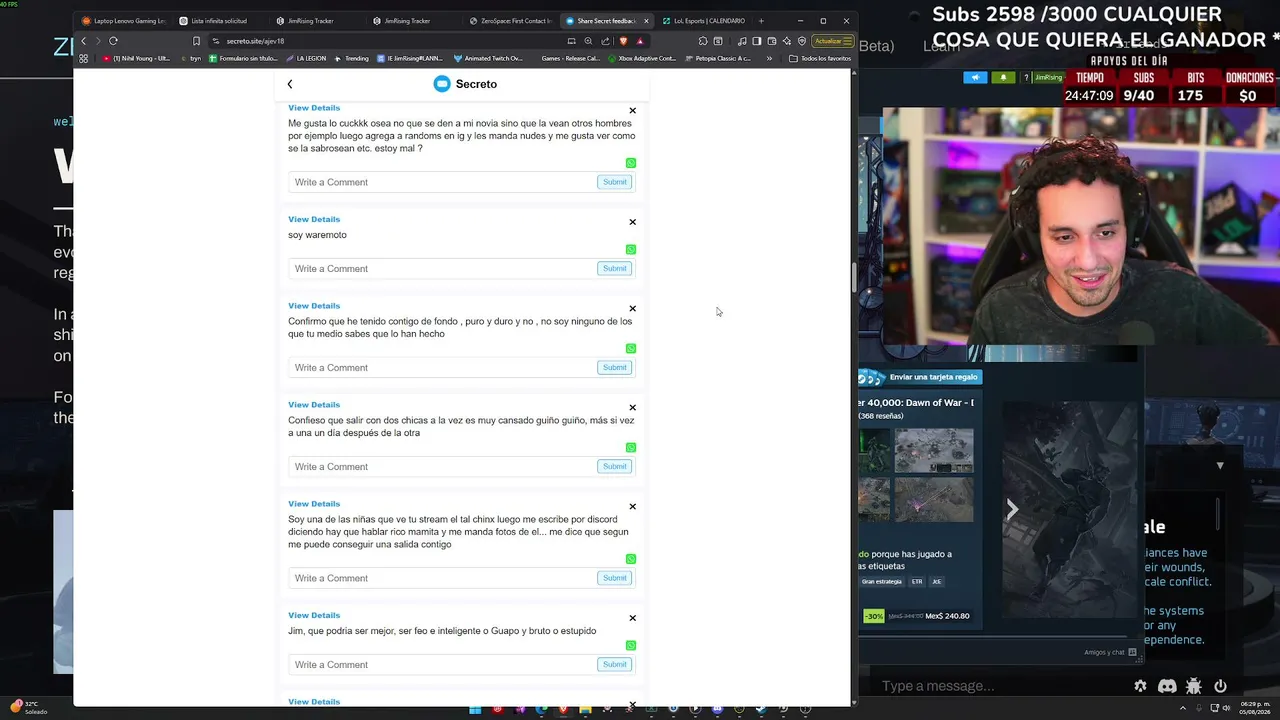Open the apps grid icon in bookmarks bar
The height and width of the screenshot is (720, 1280).
click(83, 58)
